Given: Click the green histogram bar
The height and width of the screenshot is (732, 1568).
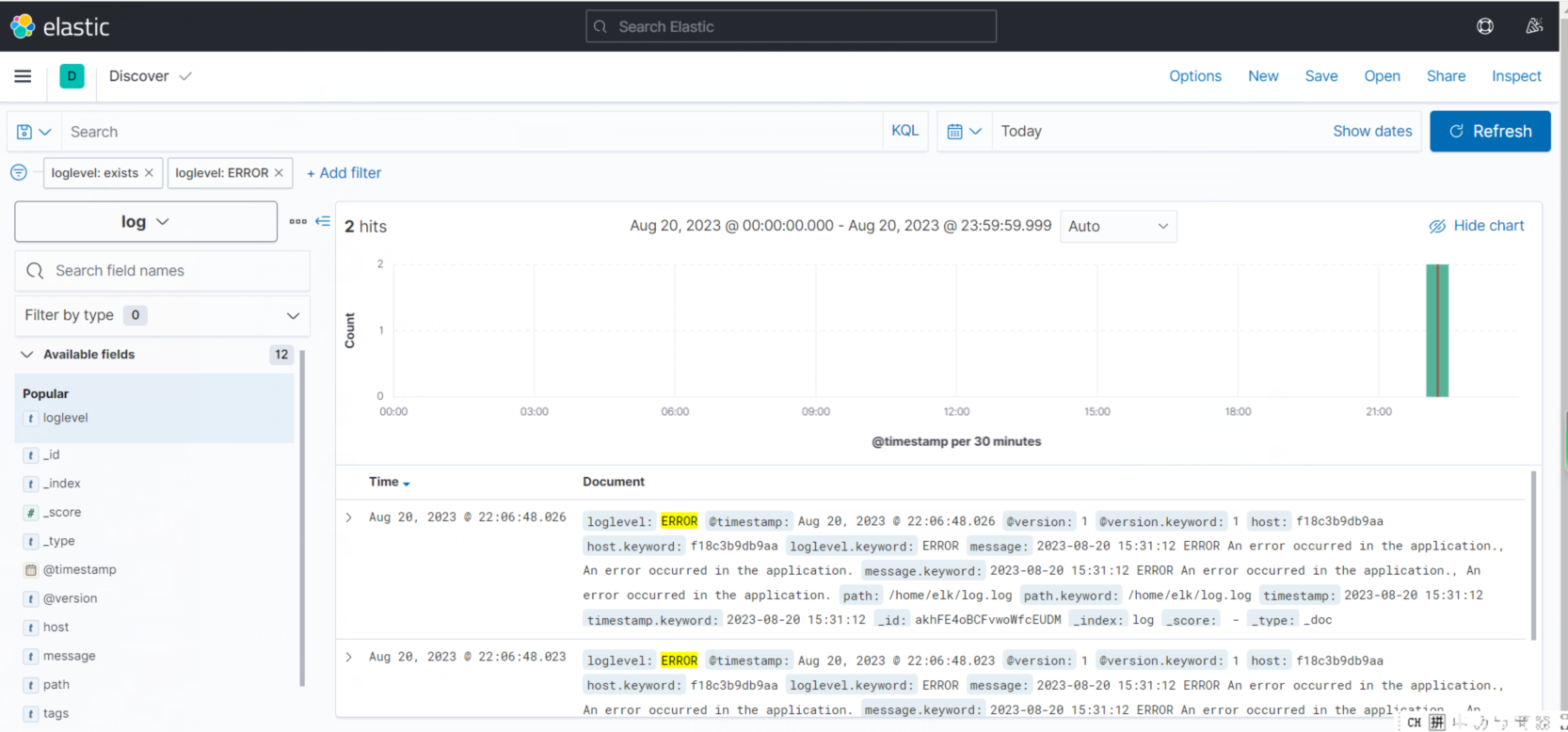Looking at the screenshot, I should click(x=1437, y=330).
